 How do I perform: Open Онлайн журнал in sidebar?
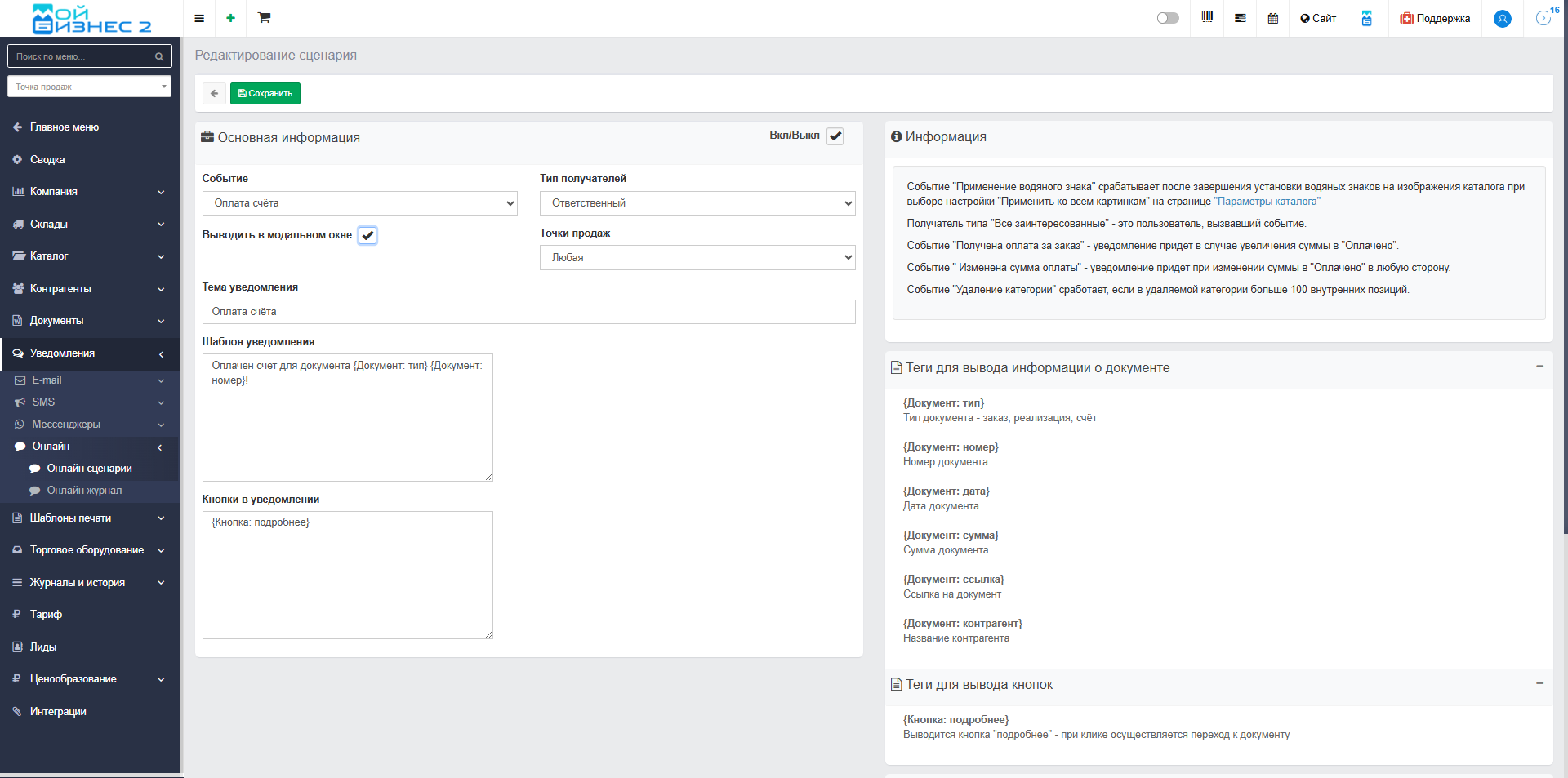pyautogui.click(x=84, y=491)
